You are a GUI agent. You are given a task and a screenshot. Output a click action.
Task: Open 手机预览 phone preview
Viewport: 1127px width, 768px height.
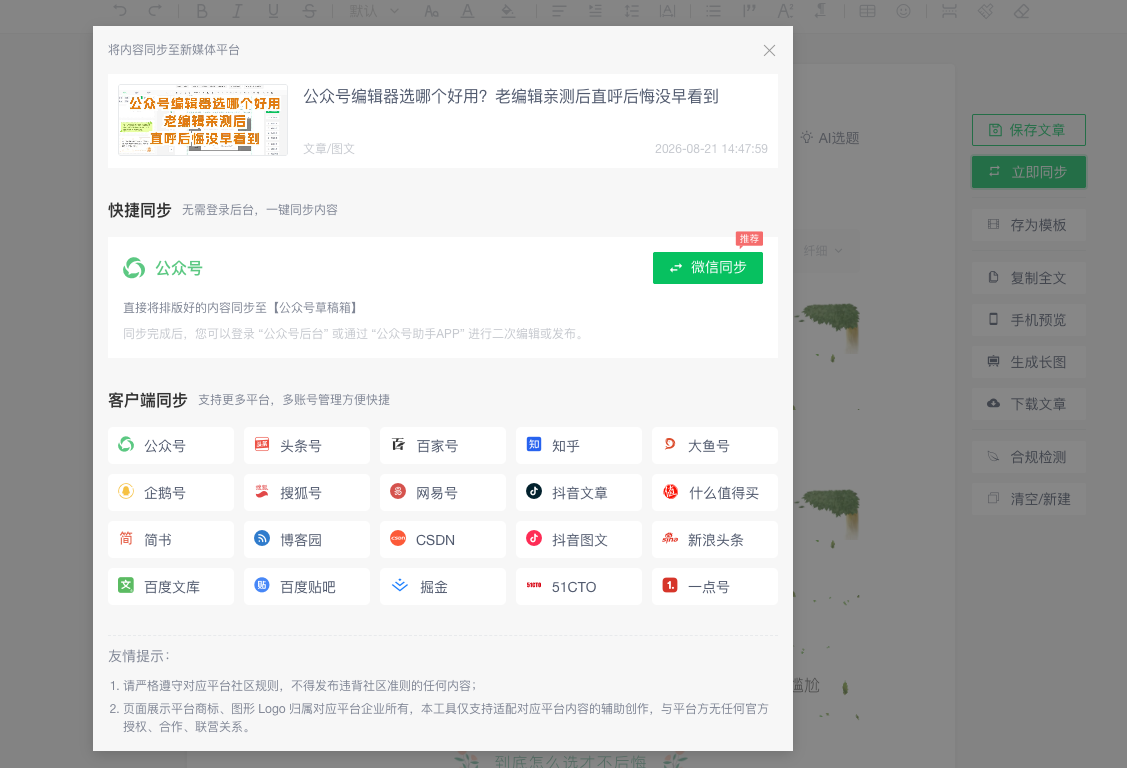1029,320
